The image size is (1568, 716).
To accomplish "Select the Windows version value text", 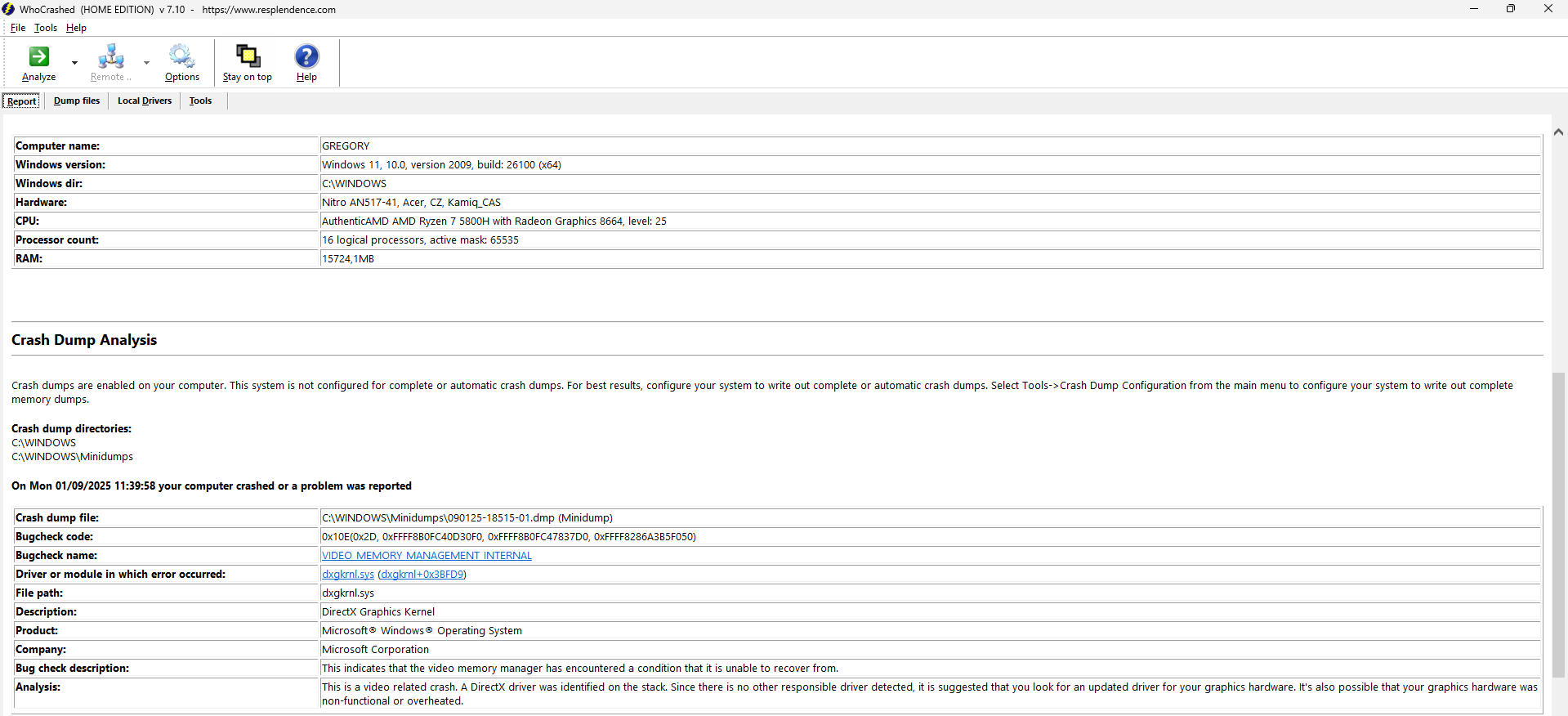I will coord(441,165).
